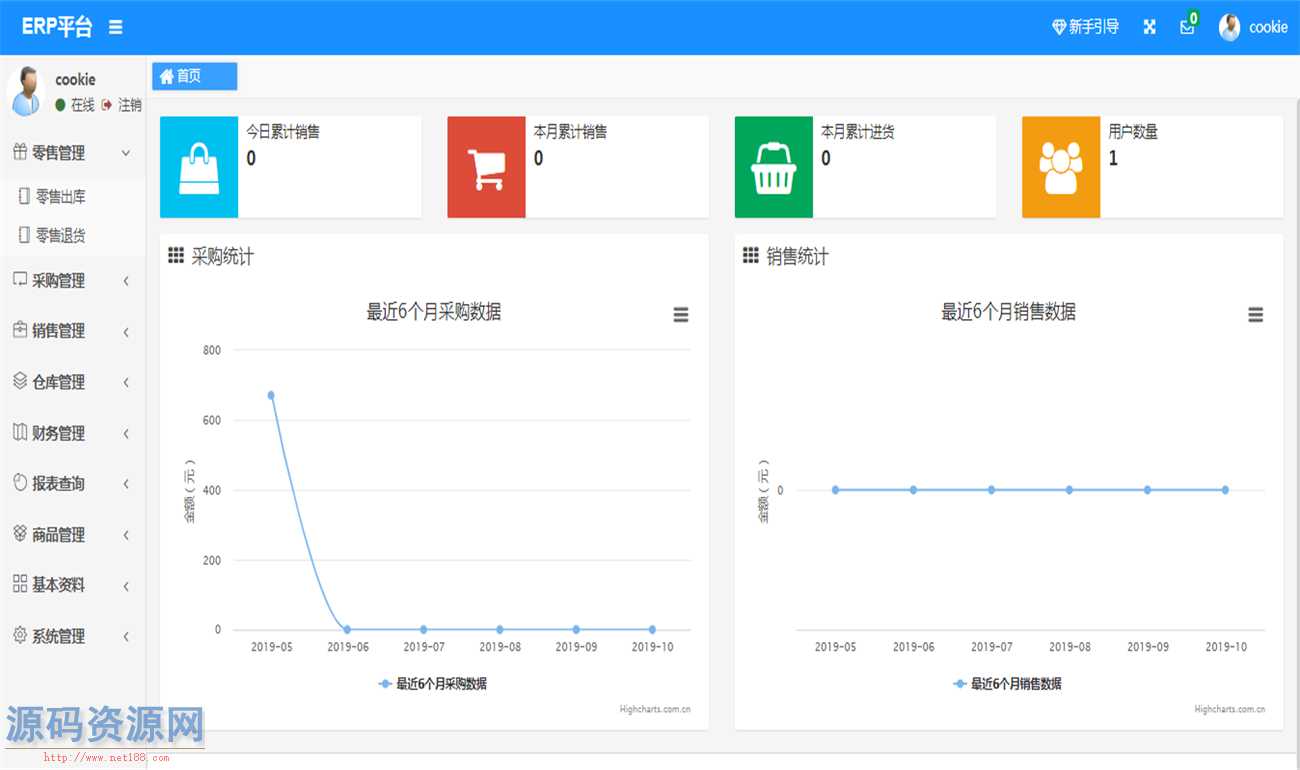Screen dimensions: 1300x770
Task: Click the 新手引导 guide link
Action: click(1085, 27)
